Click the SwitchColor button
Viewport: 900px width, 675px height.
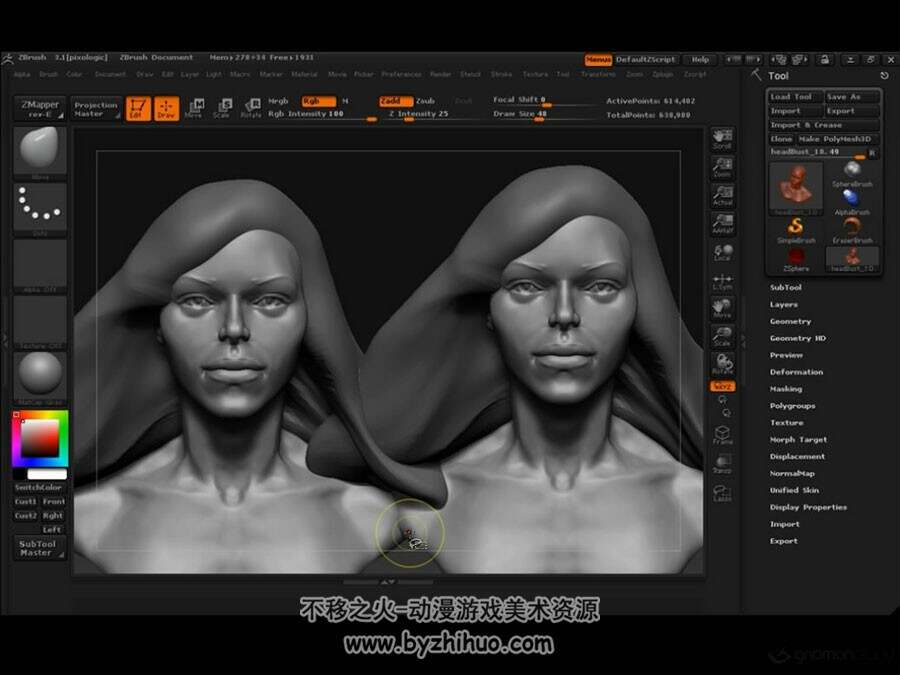click(x=38, y=487)
